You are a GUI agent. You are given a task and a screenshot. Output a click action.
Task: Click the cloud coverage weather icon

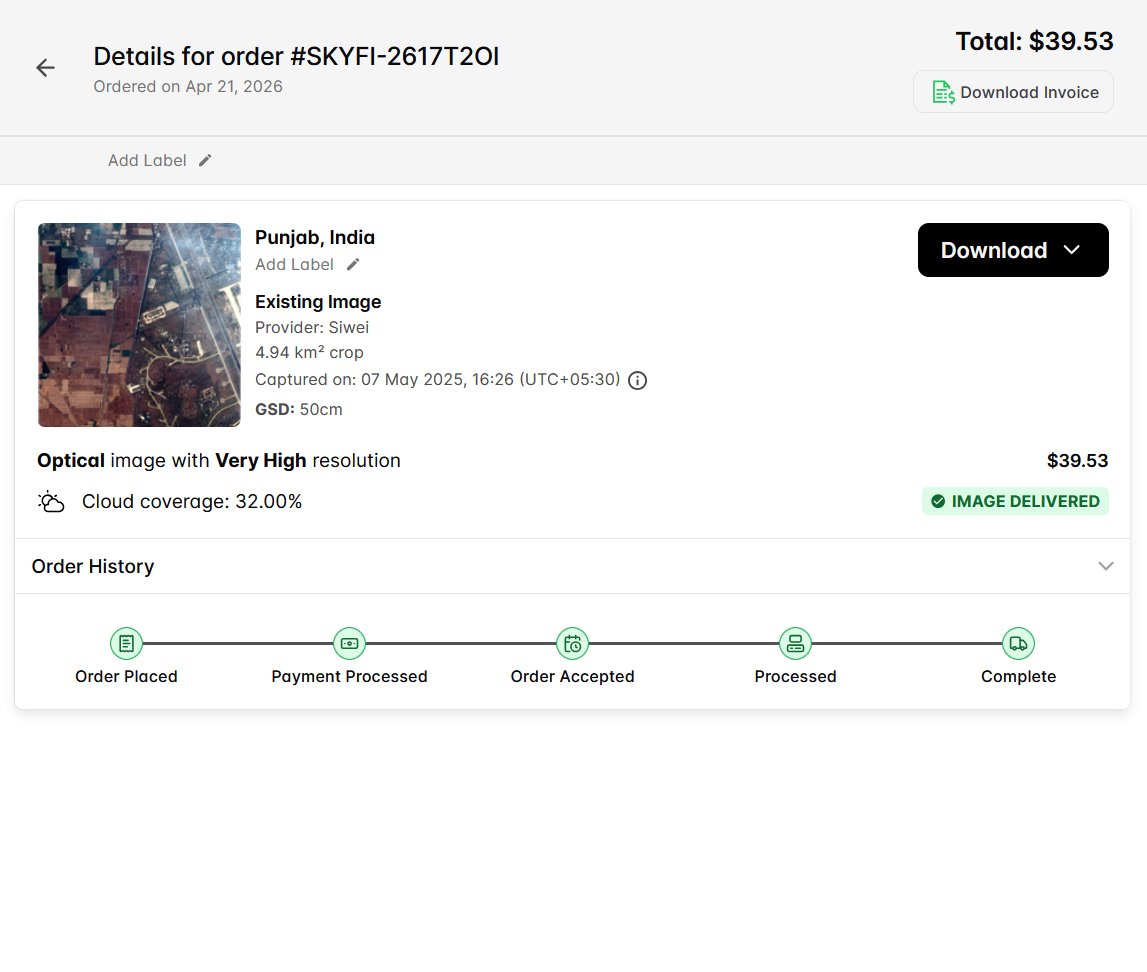[51, 502]
